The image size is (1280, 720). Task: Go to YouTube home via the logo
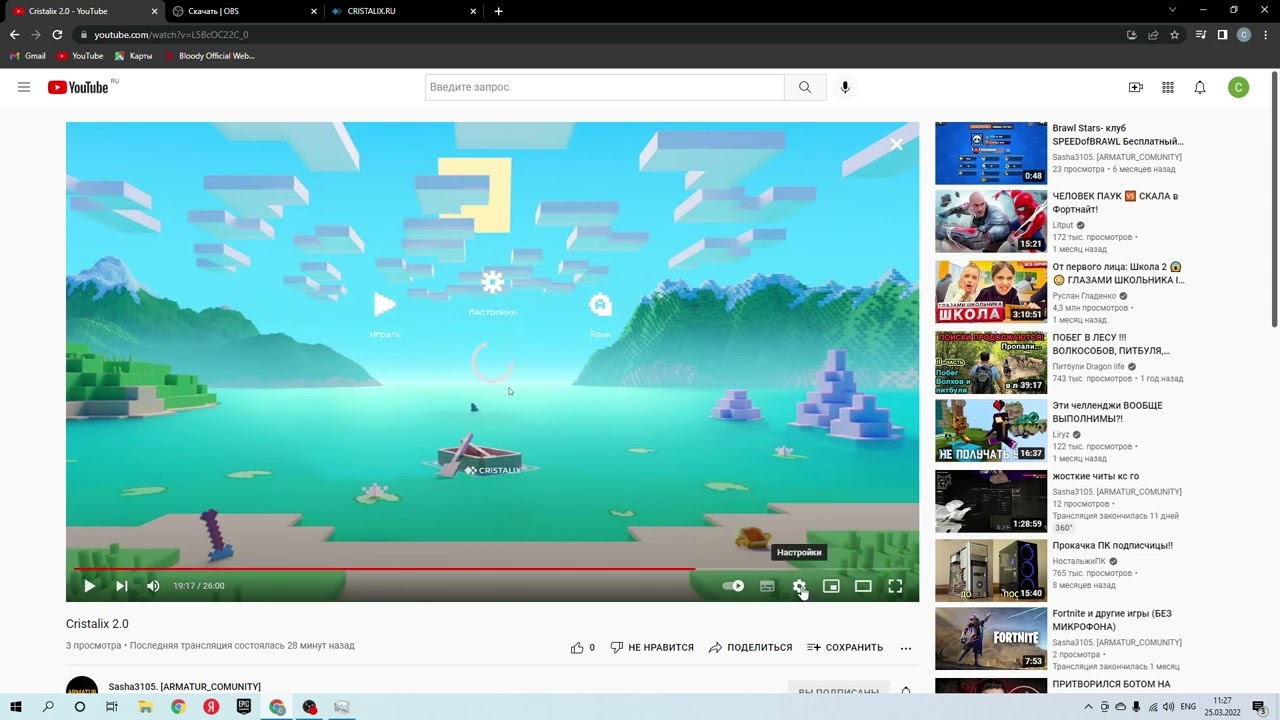78,87
